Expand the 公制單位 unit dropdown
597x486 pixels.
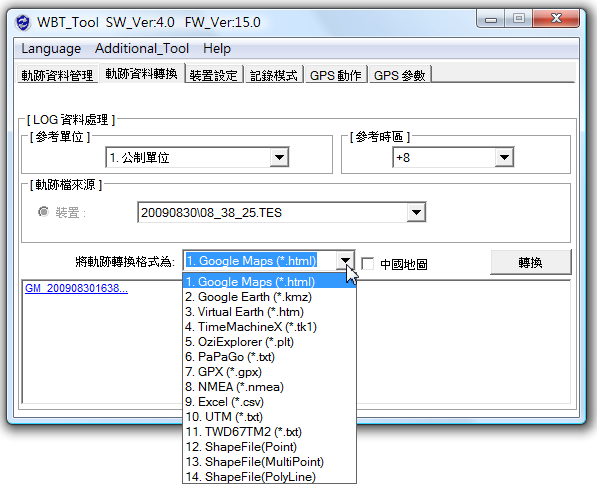click(x=279, y=157)
